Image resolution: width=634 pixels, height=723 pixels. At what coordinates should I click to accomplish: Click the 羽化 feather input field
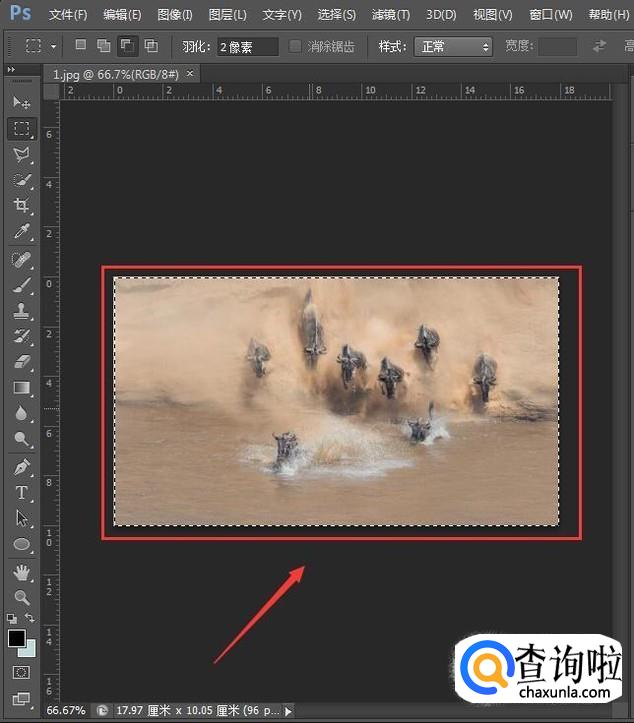[x=247, y=47]
